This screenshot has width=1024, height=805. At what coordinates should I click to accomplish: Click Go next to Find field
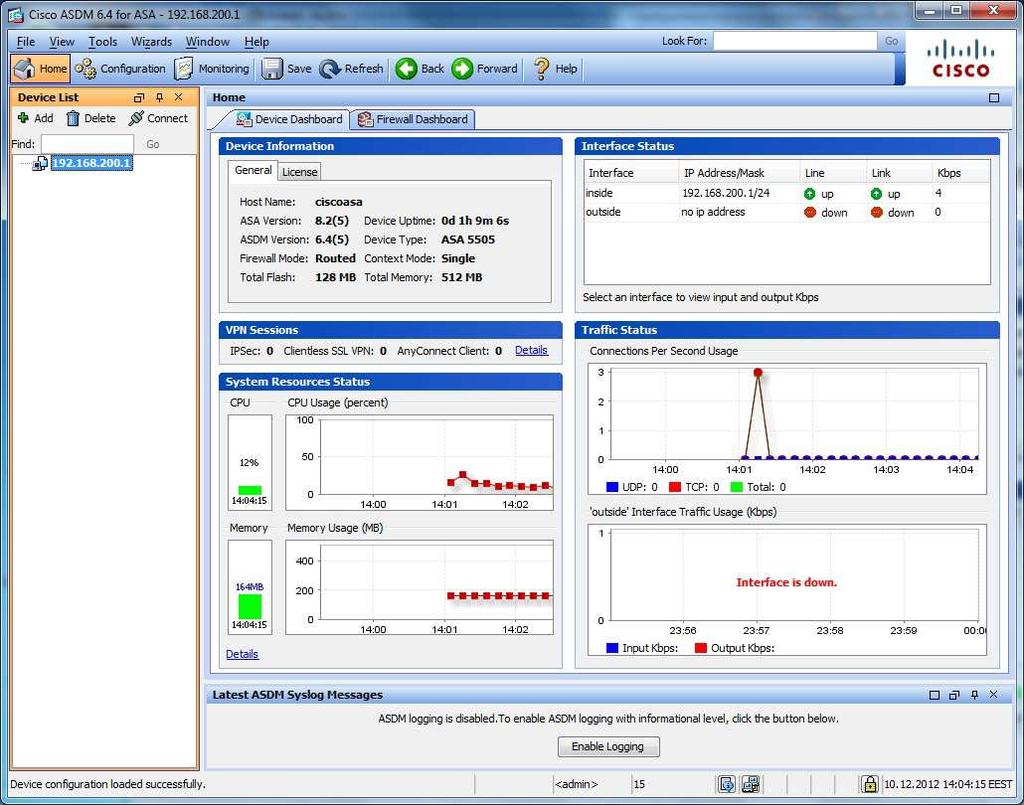click(x=153, y=144)
